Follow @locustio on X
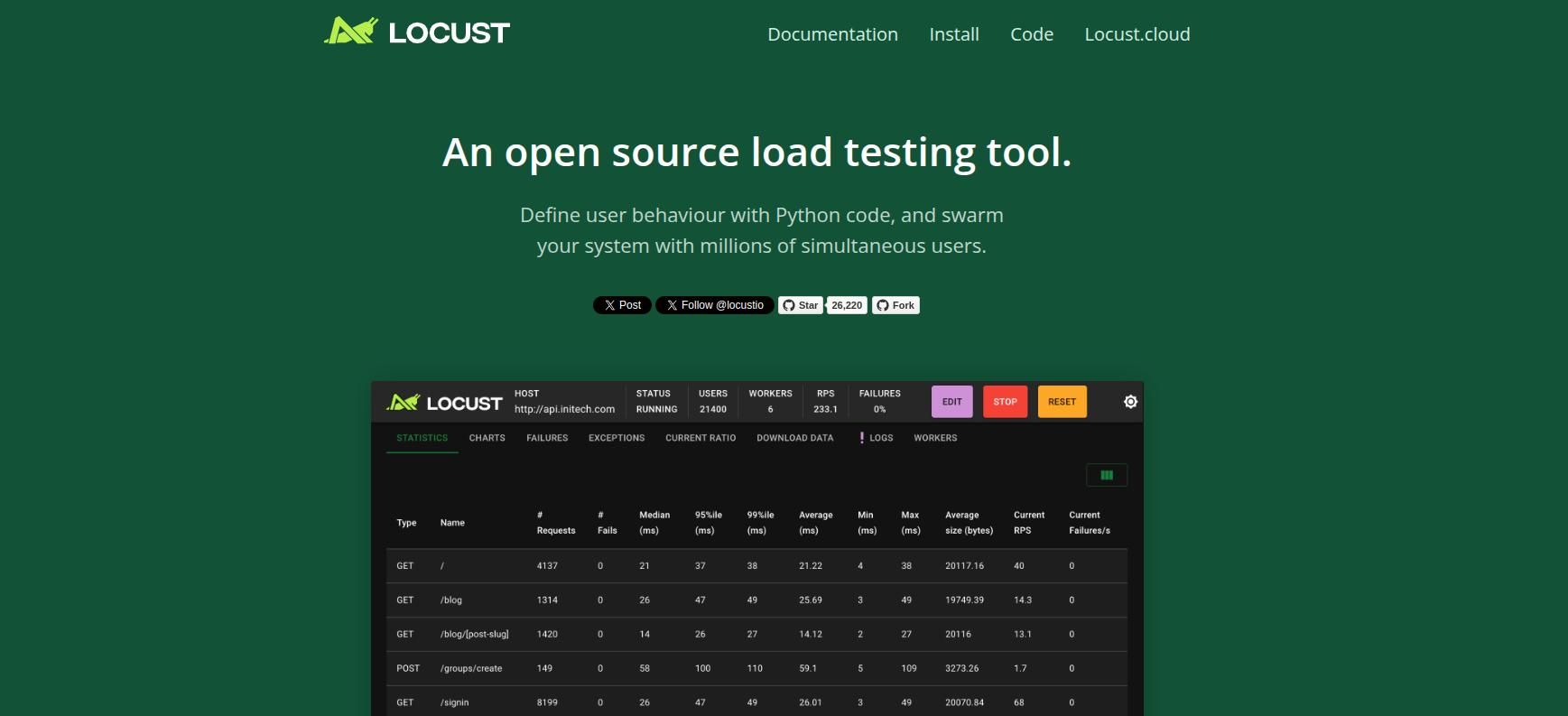1568x716 pixels. (x=714, y=305)
